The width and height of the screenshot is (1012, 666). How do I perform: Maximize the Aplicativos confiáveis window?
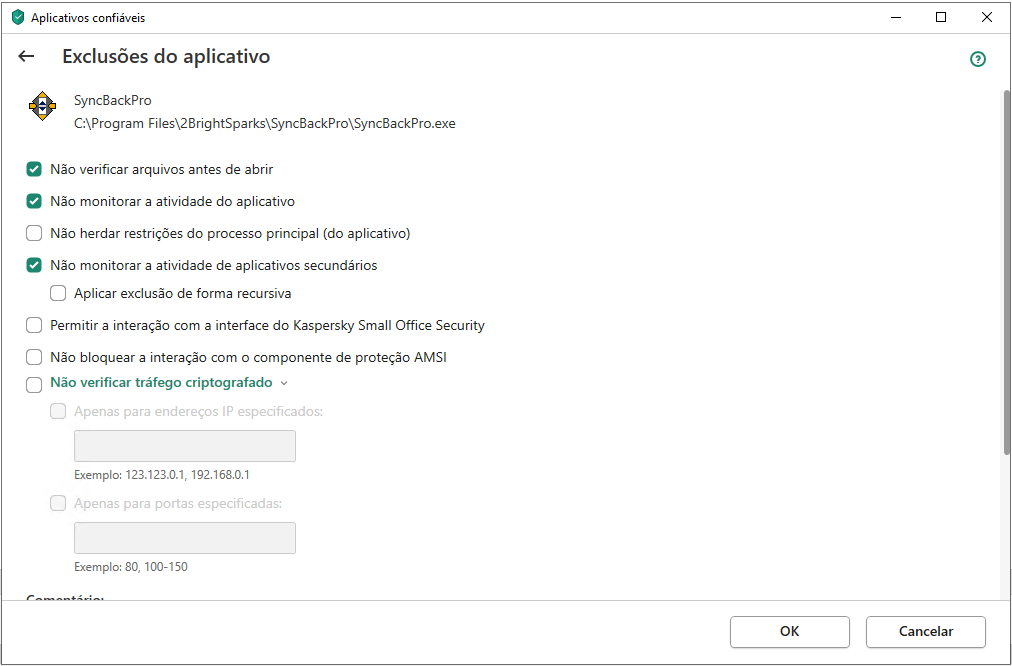coord(941,17)
